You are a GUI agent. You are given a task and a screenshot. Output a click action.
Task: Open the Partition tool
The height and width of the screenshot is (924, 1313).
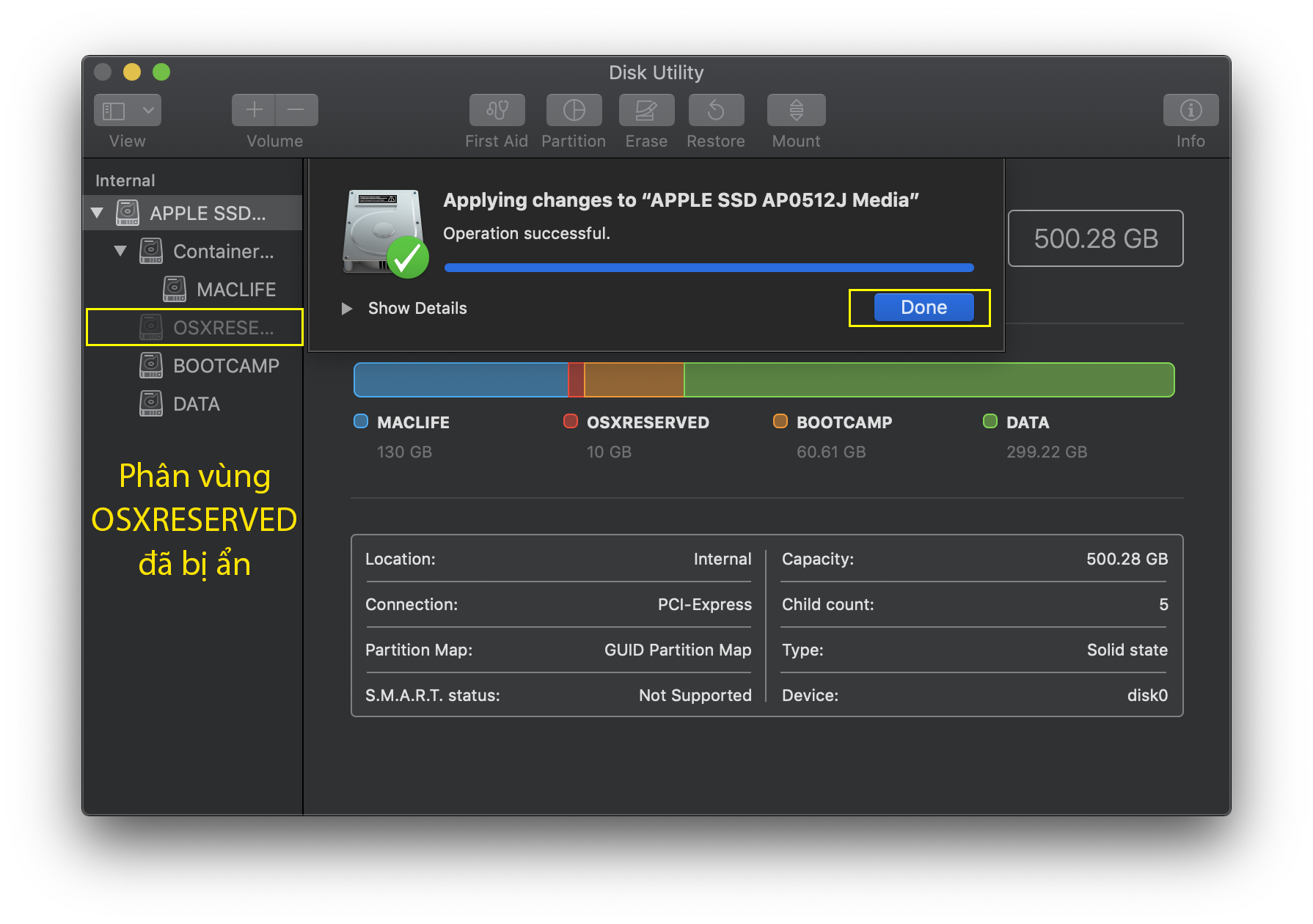pyautogui.click(x=574, y=110)
